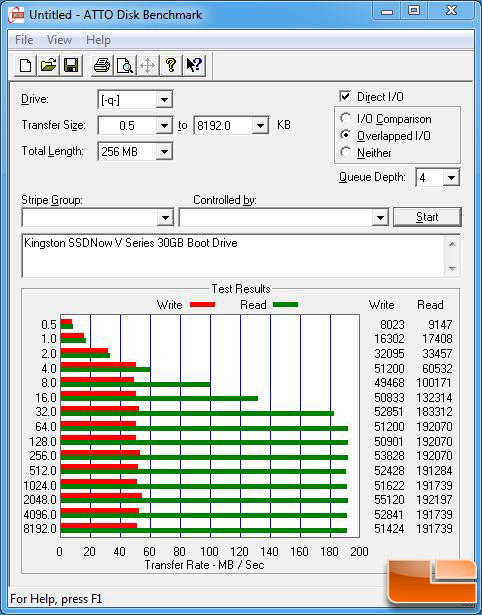Screen dimensions: 482x615
Task: Open the Drive dropdown
Action: (x=164, y=100)
